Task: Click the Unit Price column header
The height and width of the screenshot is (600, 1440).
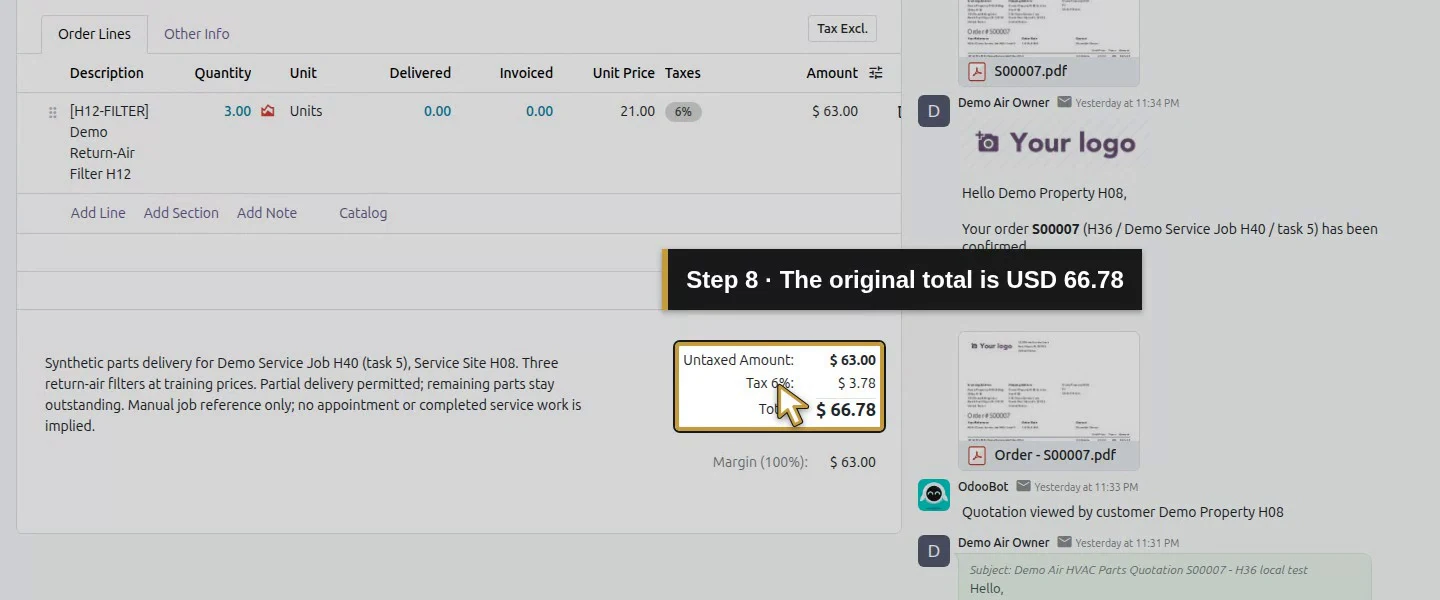Action: (x=623, y=73)
